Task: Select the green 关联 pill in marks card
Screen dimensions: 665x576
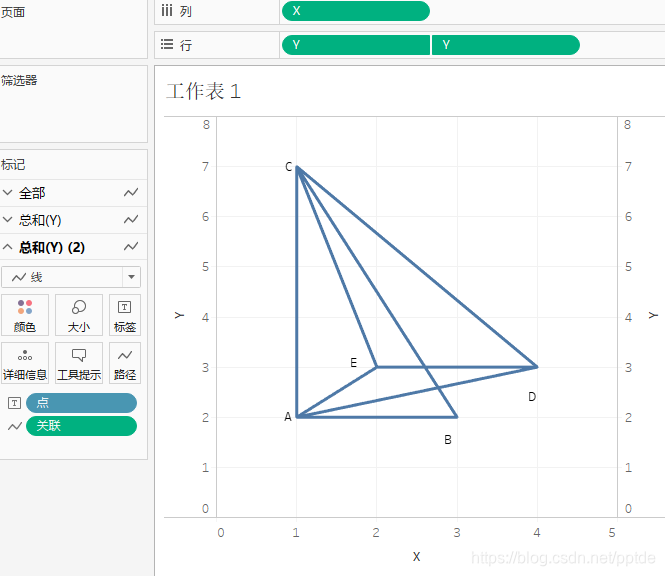Action: pyautogui.click(x=81, y=426)
